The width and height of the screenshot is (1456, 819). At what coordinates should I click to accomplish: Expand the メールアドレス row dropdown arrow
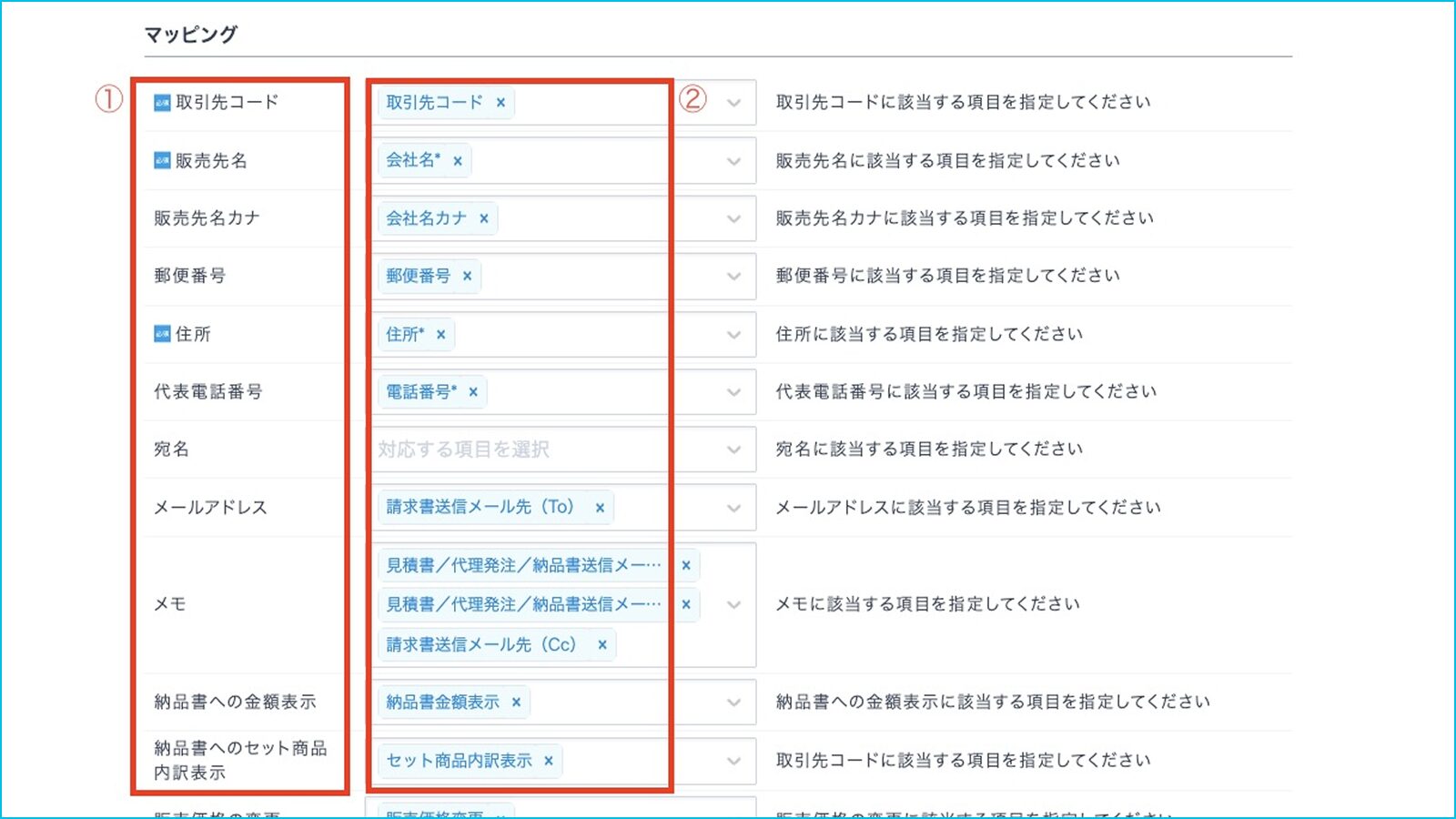coord(733,508)
